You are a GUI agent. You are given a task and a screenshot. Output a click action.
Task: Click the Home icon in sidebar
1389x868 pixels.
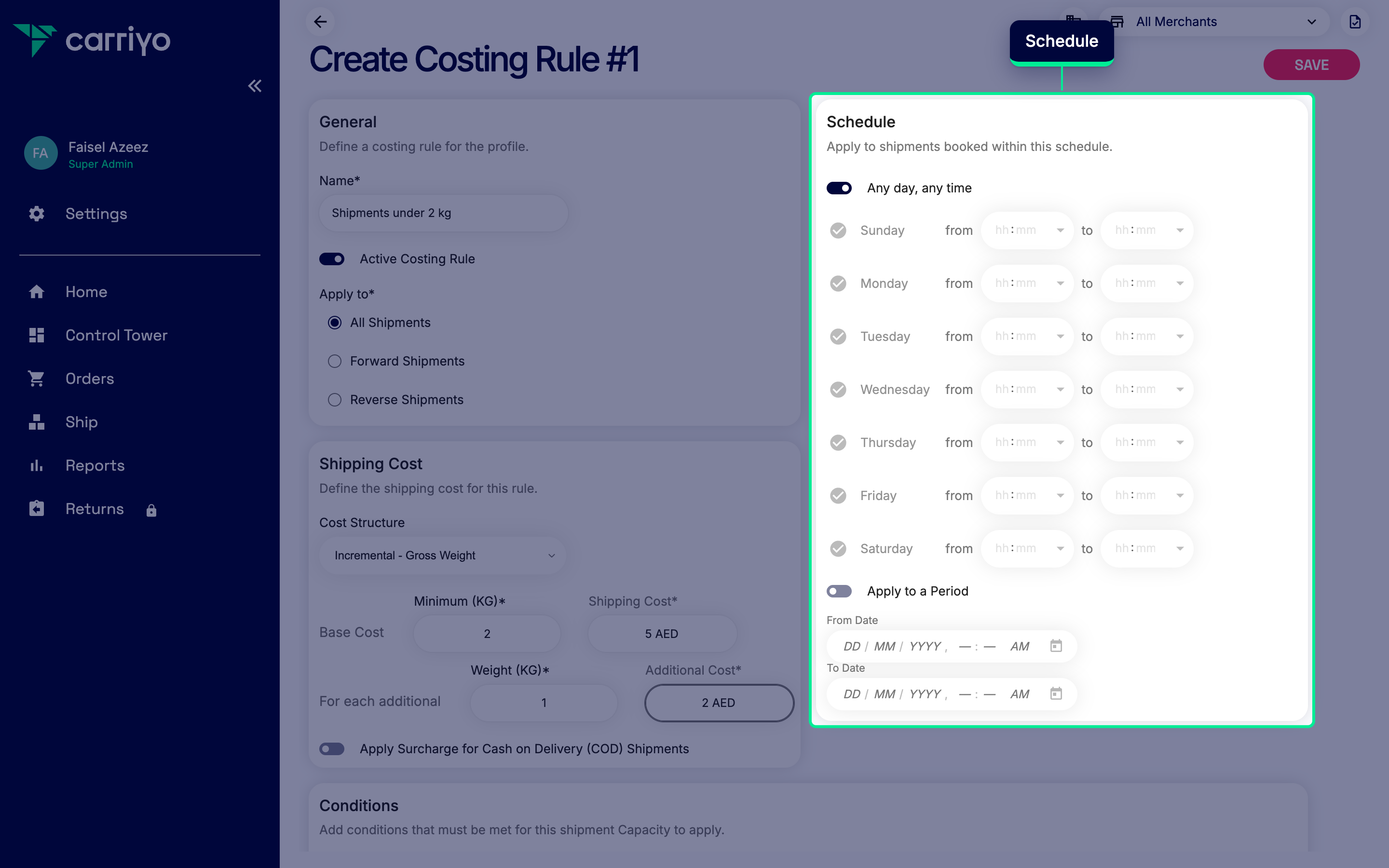[x=37, y=292]
